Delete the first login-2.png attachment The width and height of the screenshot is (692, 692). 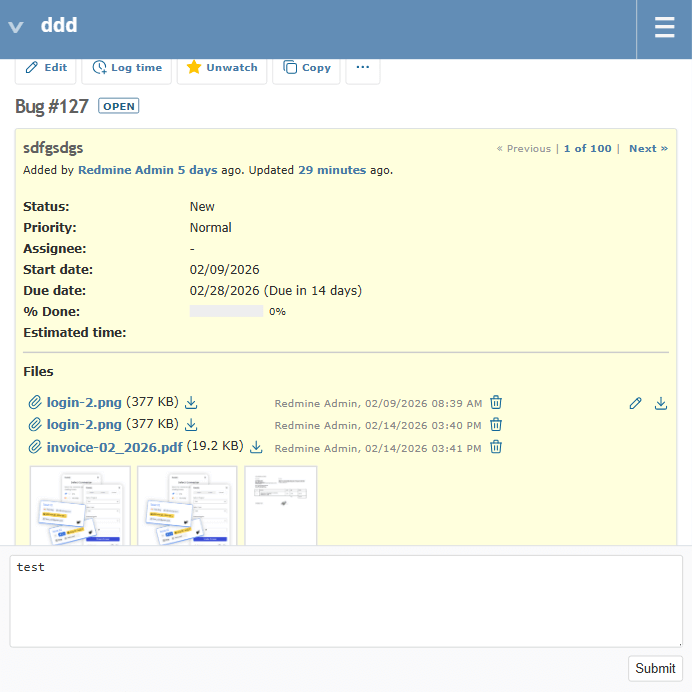[x=496, y=403]
